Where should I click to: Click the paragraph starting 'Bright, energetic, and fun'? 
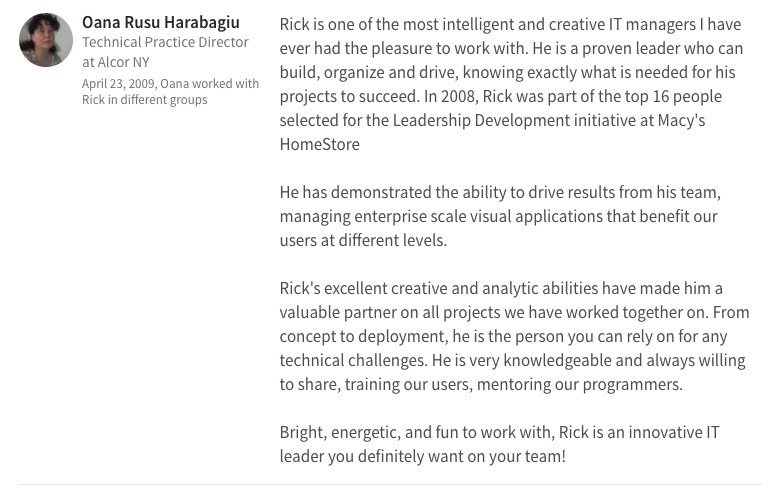pyautogui.click(x=499, y=432)
